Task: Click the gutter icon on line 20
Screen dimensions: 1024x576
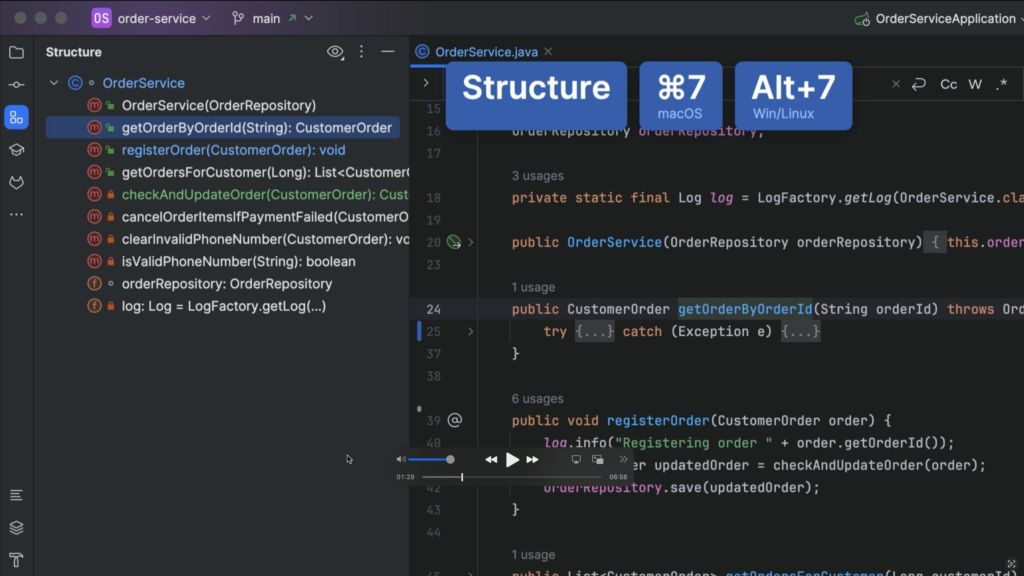Action: (x=453, y=242)
